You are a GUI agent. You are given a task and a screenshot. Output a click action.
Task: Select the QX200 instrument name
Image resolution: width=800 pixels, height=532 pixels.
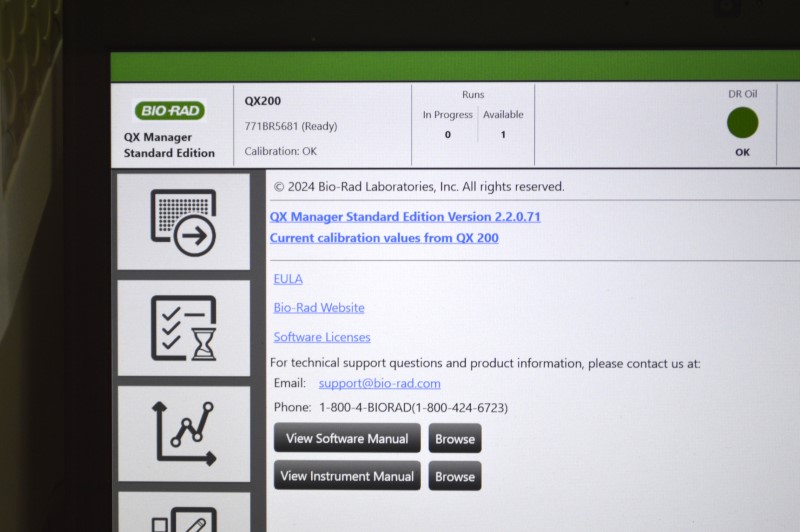click(264, 101)
